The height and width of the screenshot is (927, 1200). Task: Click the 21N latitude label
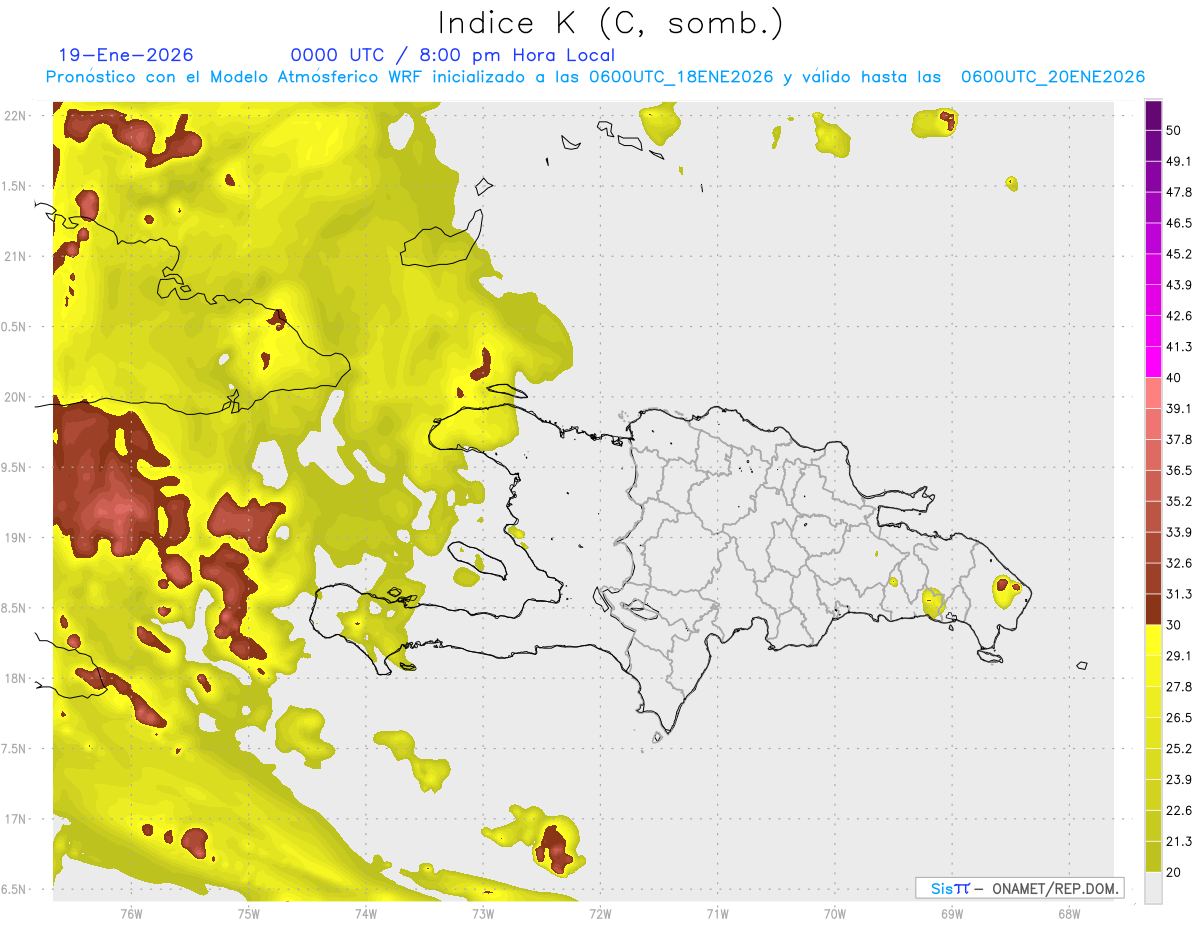pos(17,256)
